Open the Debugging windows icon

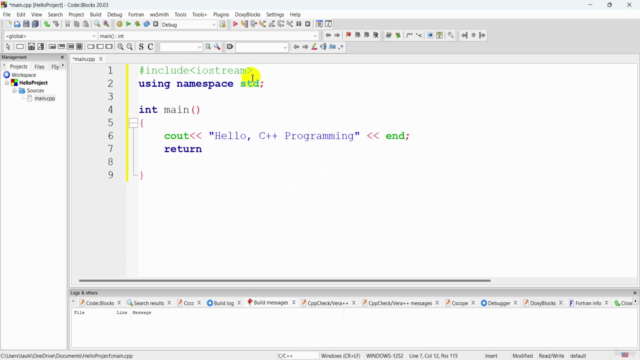[319, 24]
